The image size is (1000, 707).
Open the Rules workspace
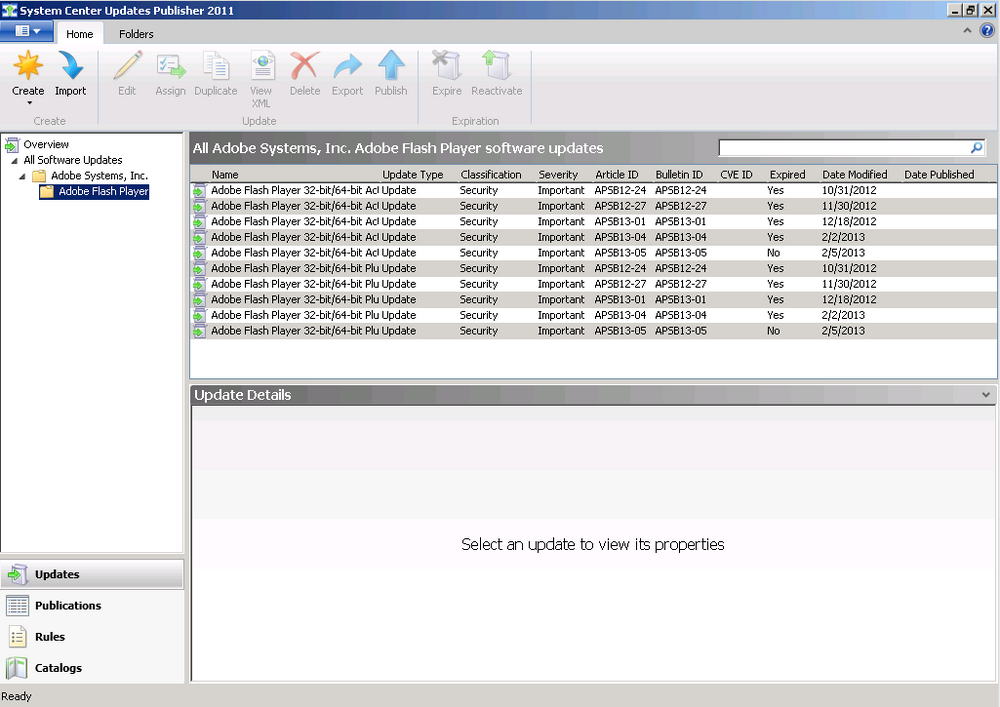[x=92, y=637]
